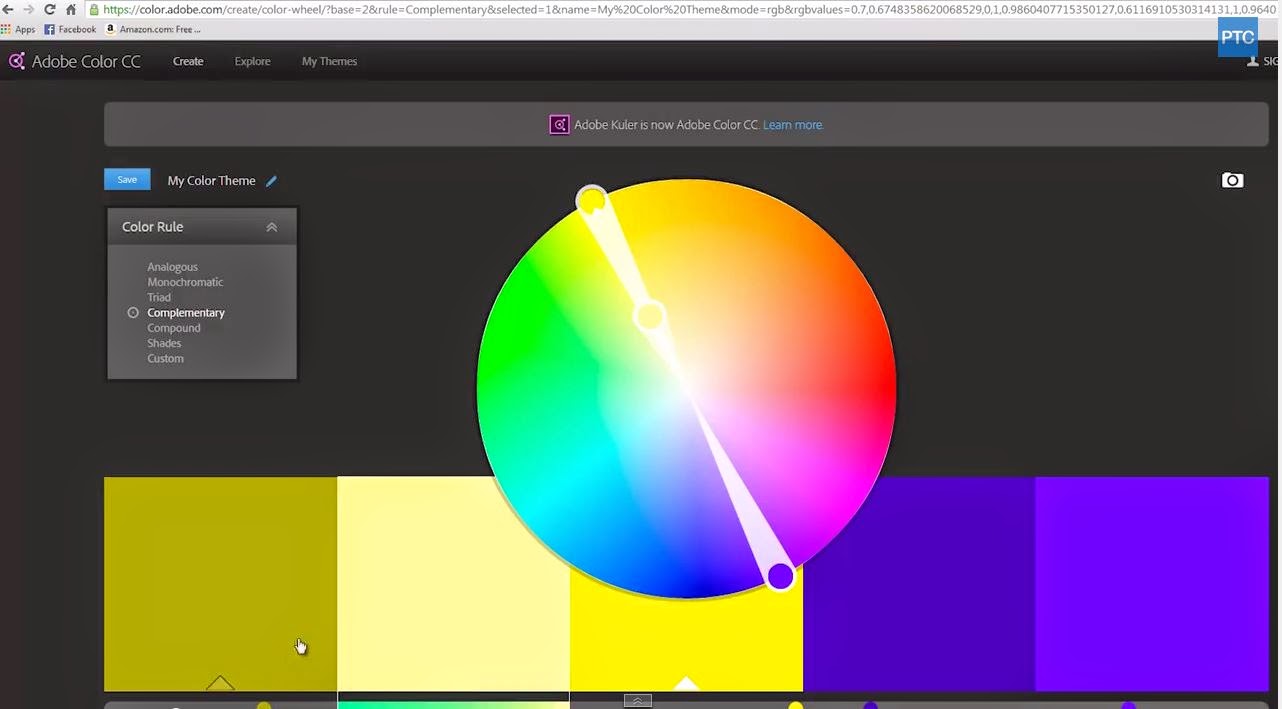Open the Explore tab

click(x=252, y=61)
